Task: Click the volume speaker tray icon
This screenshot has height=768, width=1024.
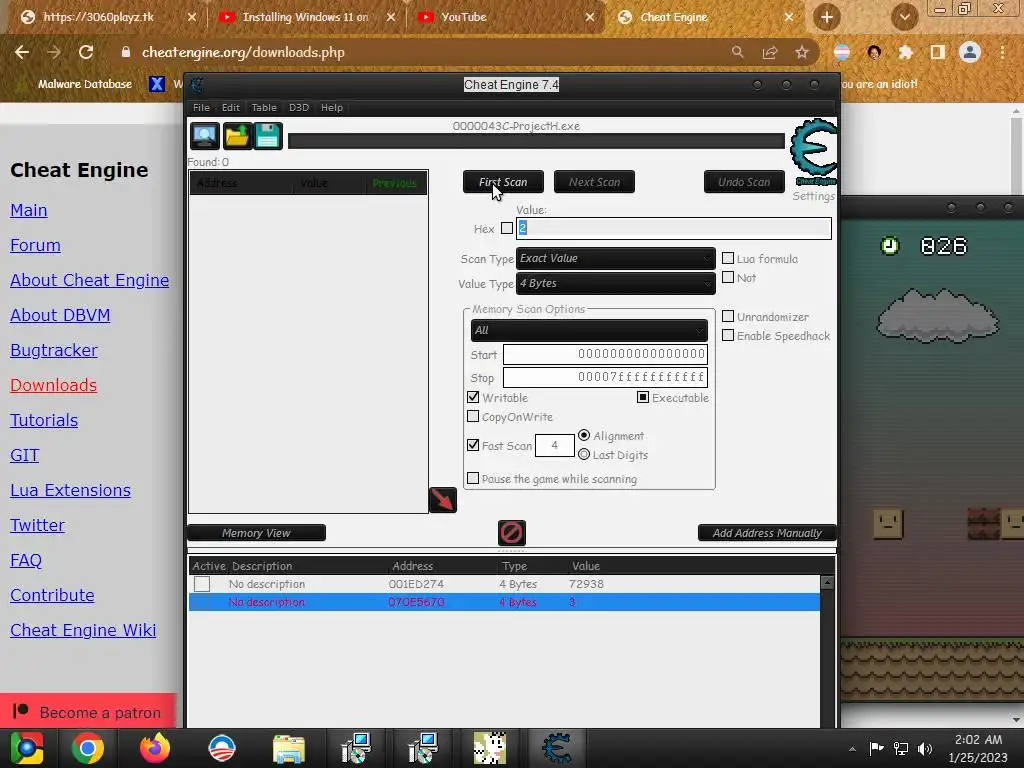Action: tap(925, 748)
